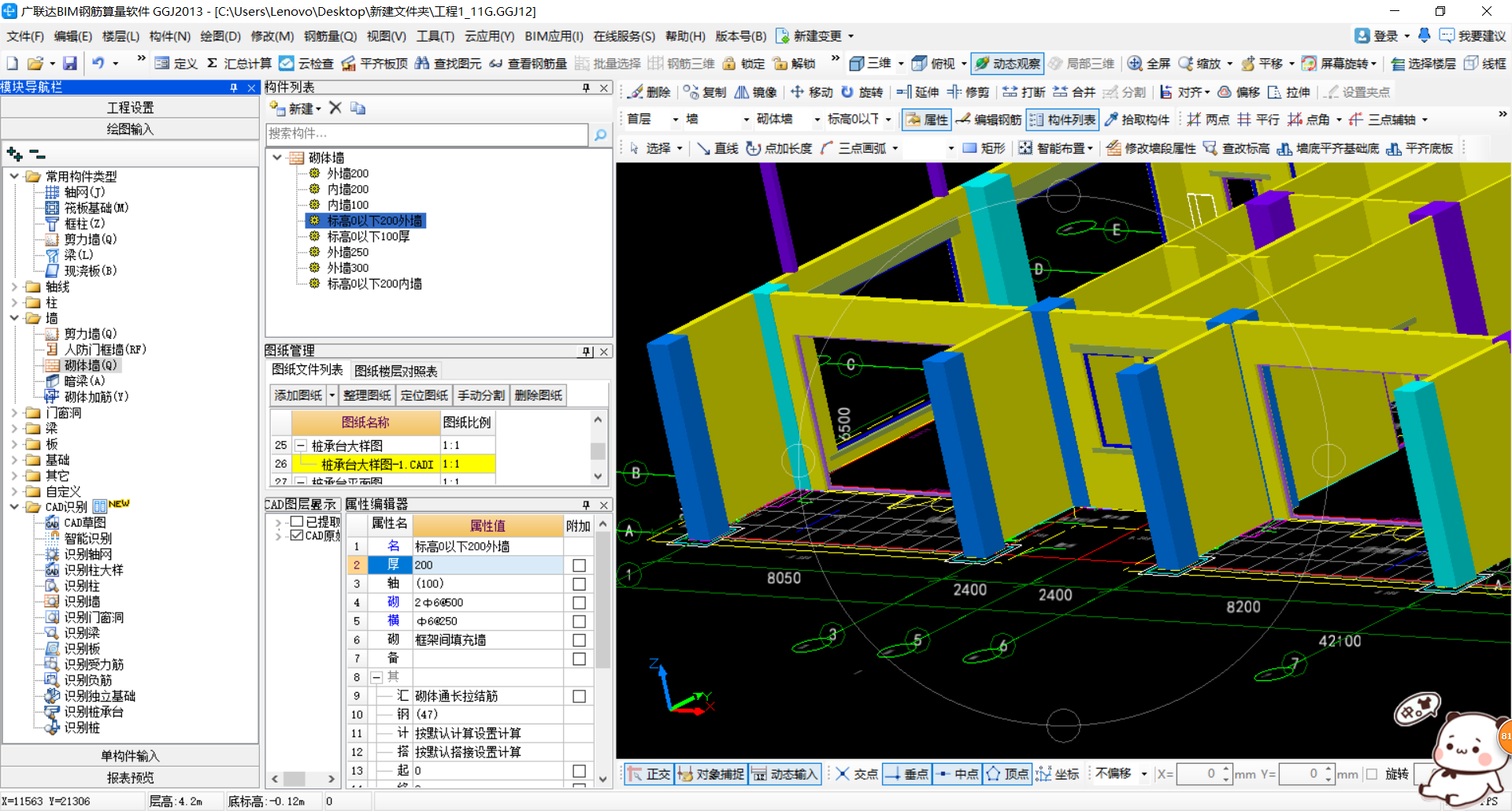Switch to 图纸楼层对照表 tab
Viewport: 1512px width, 811px height.
pos(395,371)
